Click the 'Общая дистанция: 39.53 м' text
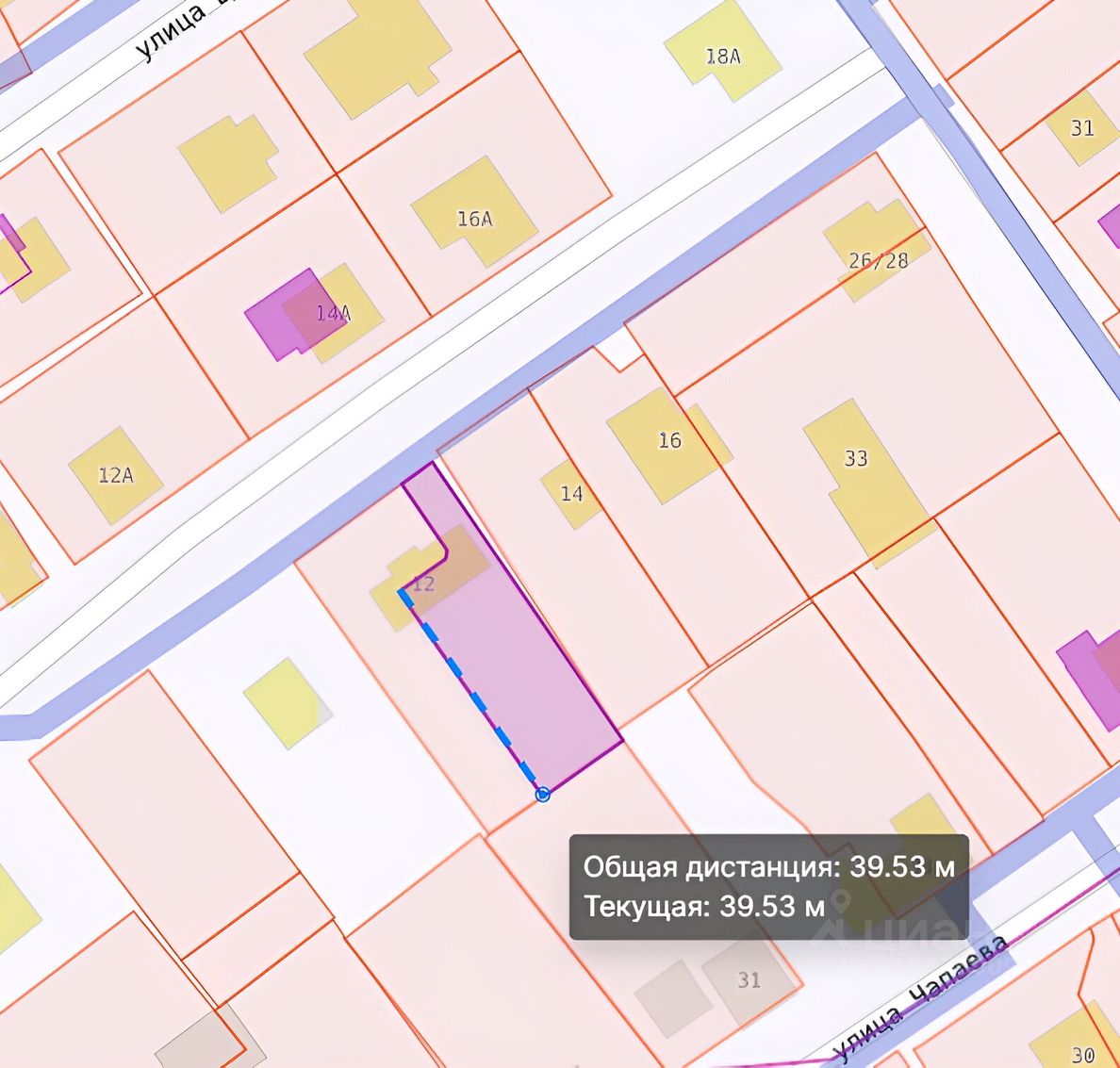This screenshot has height=1068, width=1120. point(768,866)
